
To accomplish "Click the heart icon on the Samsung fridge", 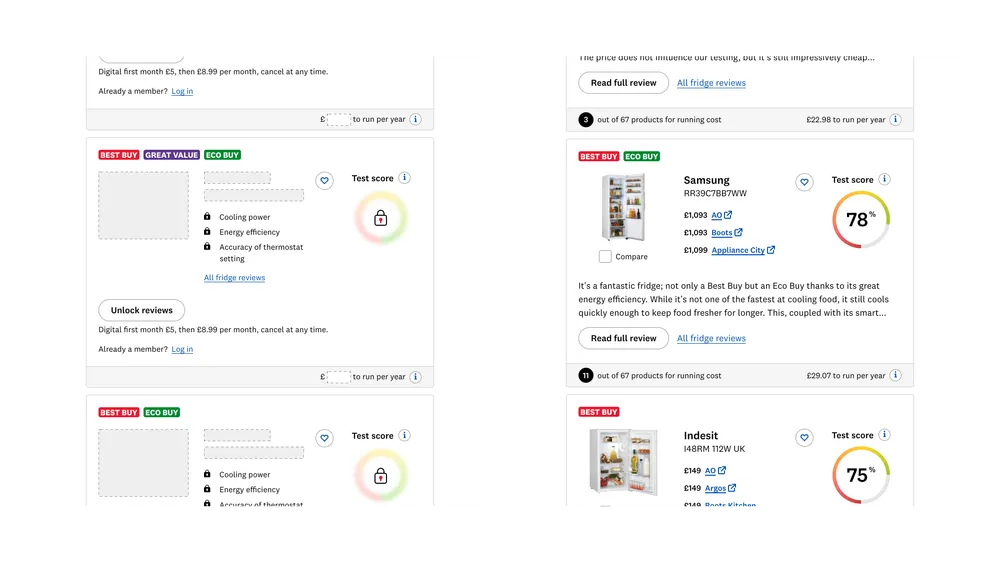I will point(804,182).
